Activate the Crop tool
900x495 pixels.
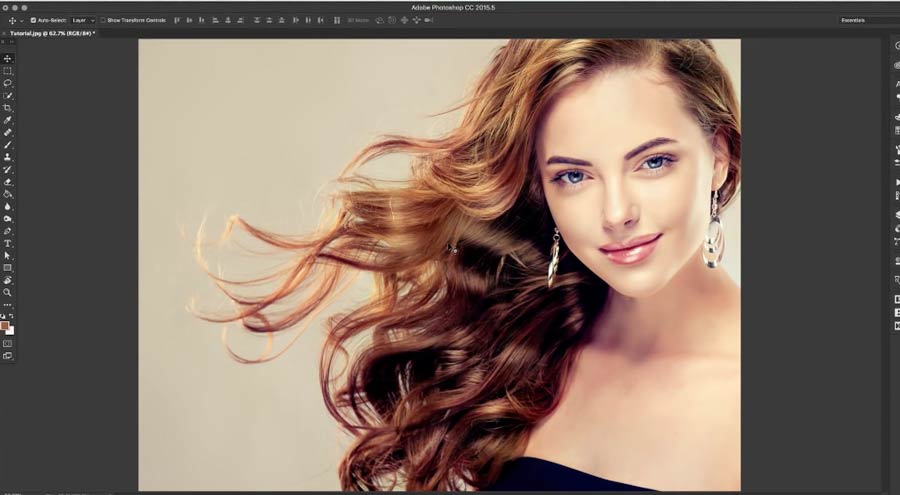click(x=8, y=108)
